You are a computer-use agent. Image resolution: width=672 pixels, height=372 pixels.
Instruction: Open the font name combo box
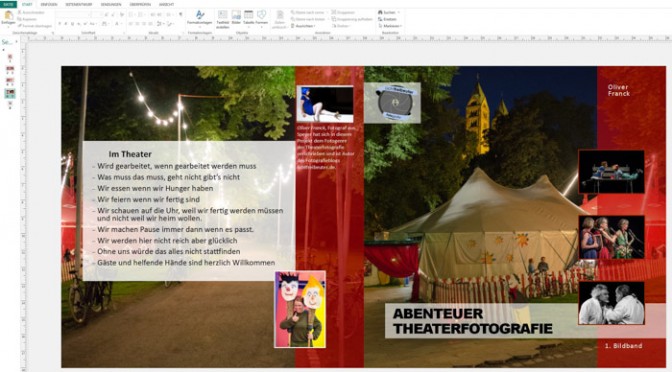[x=72, y=15]
